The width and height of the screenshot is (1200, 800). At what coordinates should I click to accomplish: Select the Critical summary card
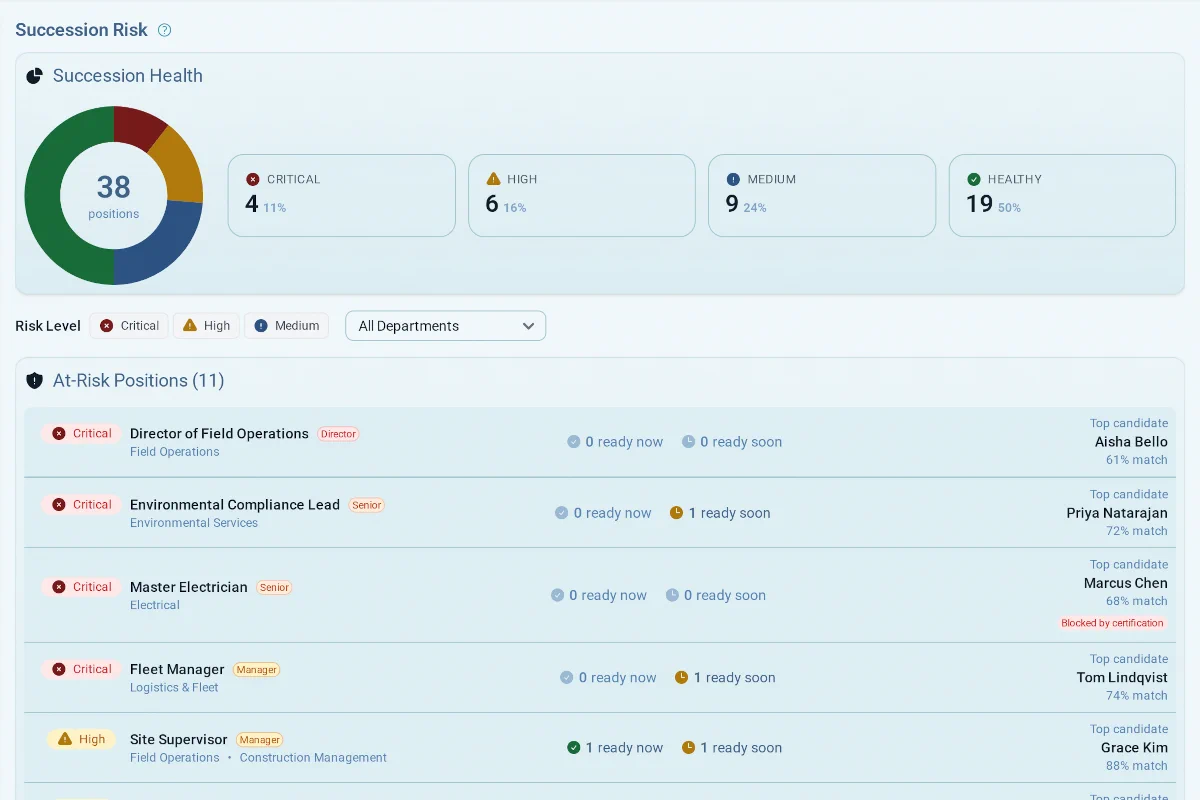[x=342, y=195]
